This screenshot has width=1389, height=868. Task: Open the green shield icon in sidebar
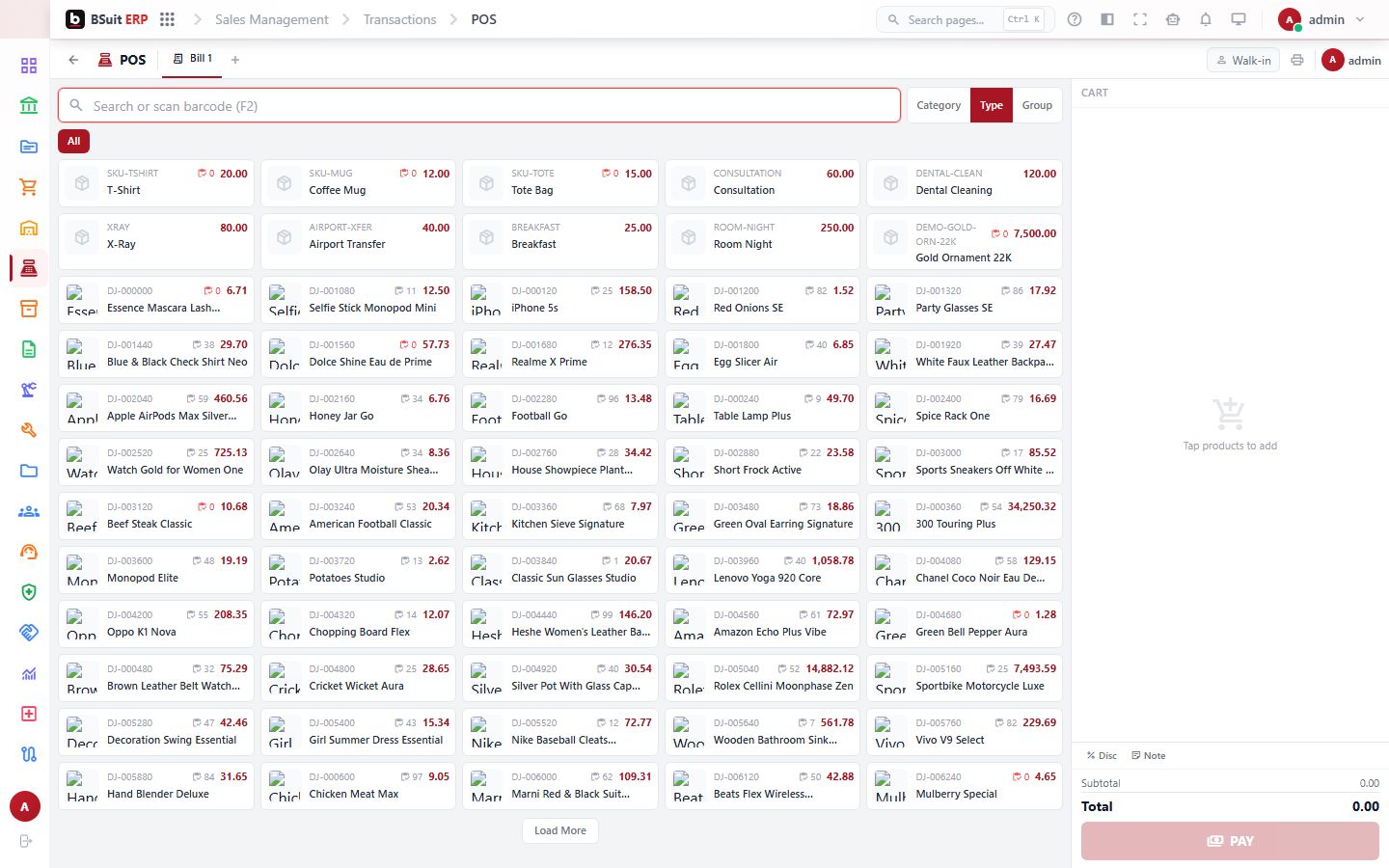29,592
